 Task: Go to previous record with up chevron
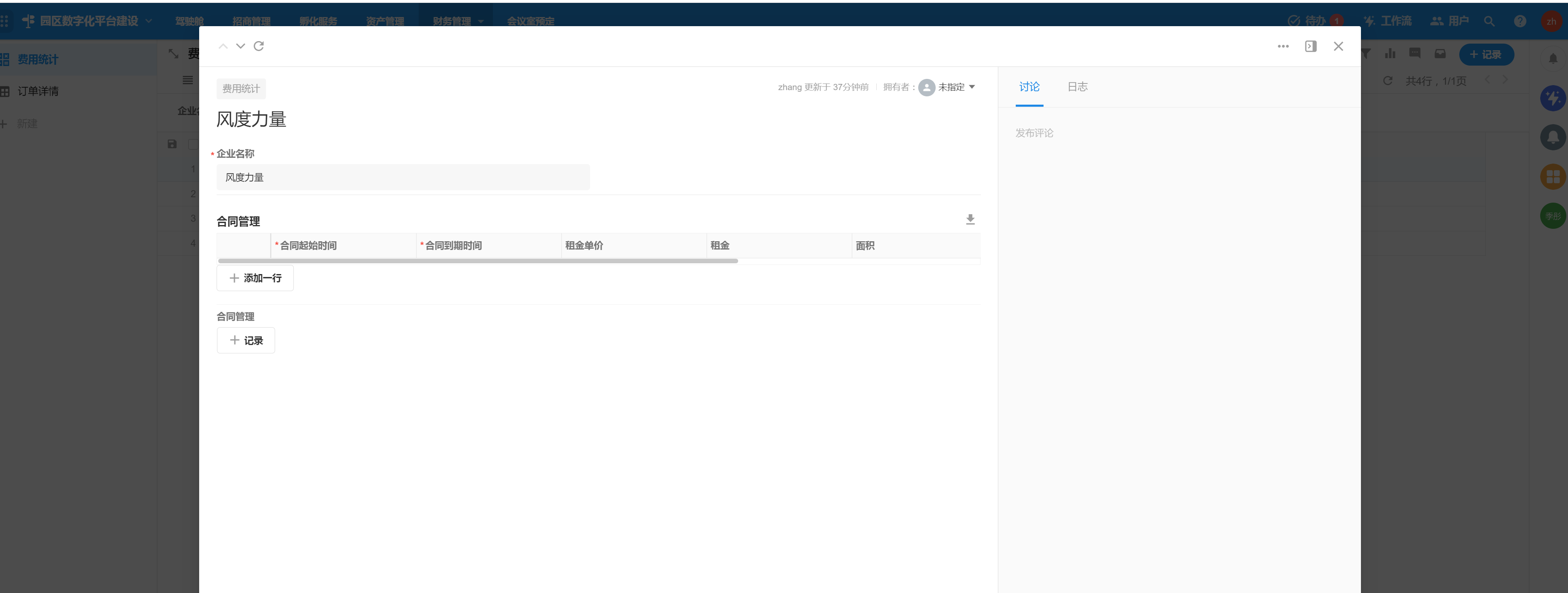pyautogui.click(x=223, y=47)
